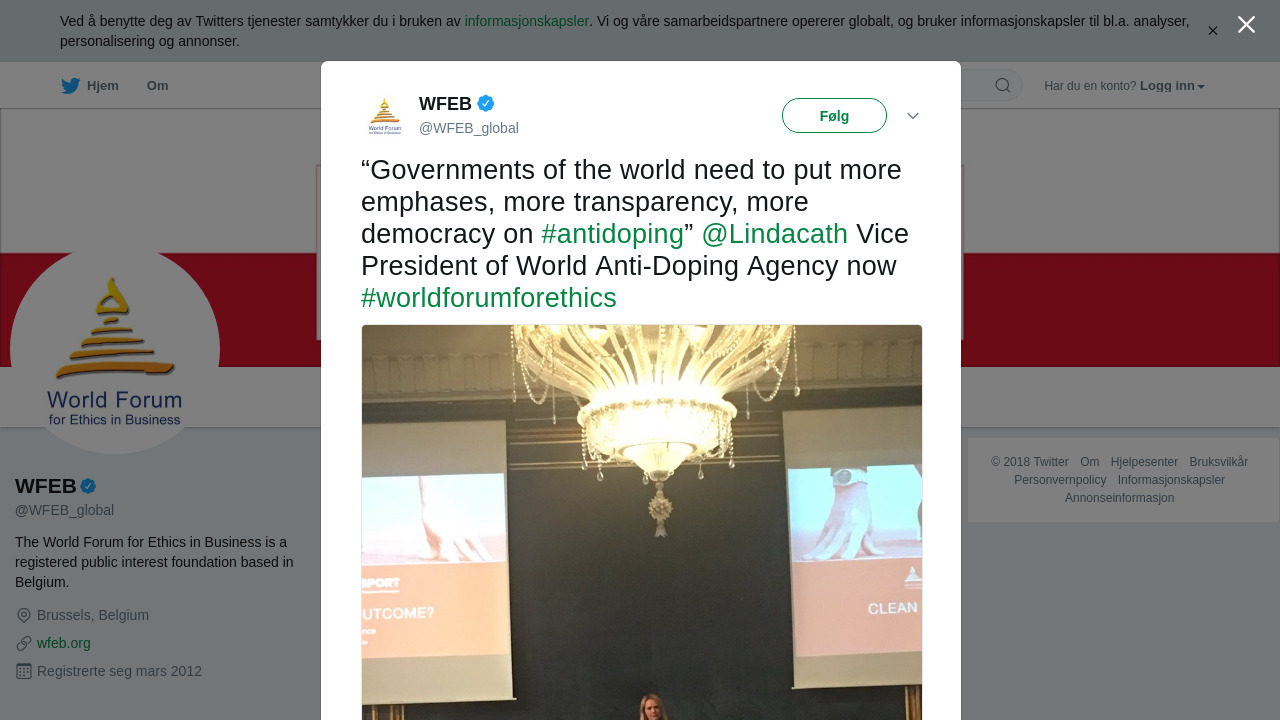Click the large World Forum profile picture
Viewport: 1280px width, 720px height.
pyautogui.click(x=115, y=350)
